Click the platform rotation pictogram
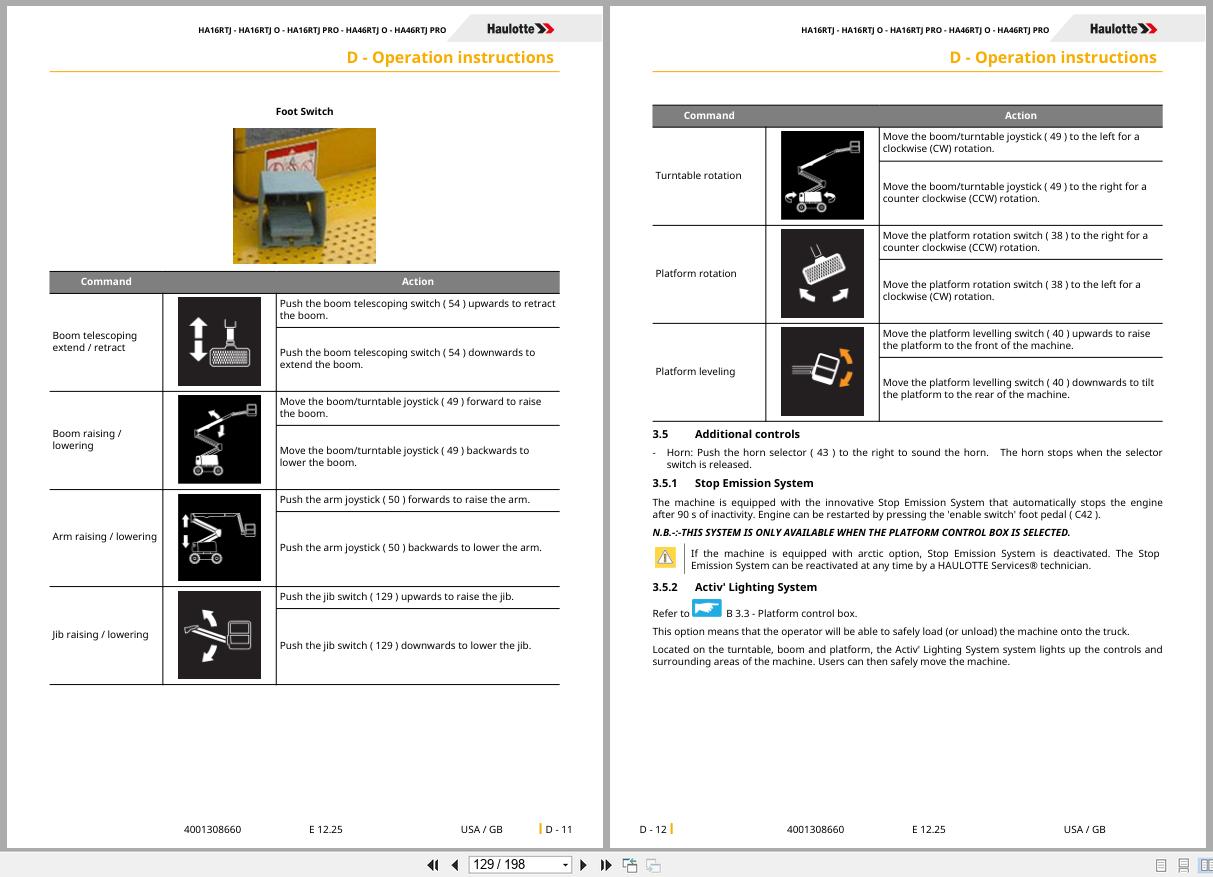1213x877 pixels. point(822,274)
